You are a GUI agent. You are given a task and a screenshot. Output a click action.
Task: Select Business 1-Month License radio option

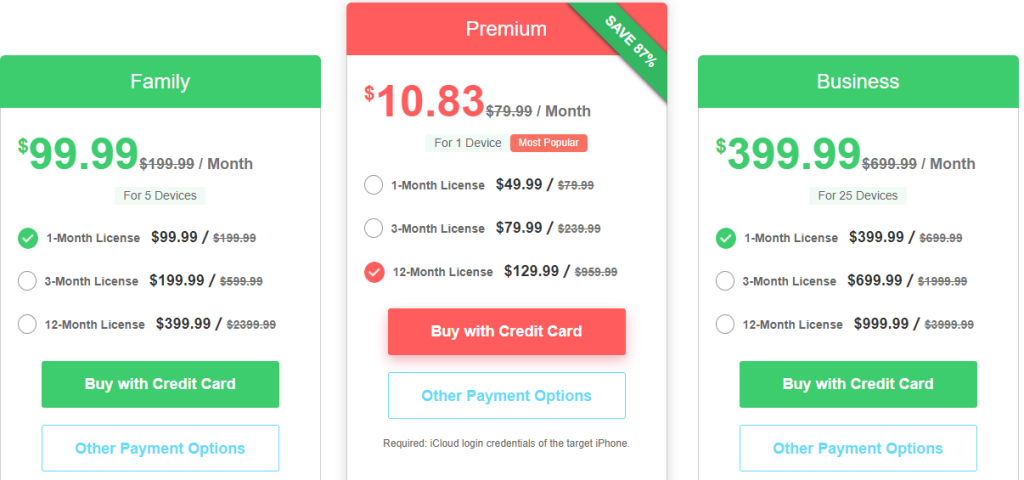click(x=726, y=238)
